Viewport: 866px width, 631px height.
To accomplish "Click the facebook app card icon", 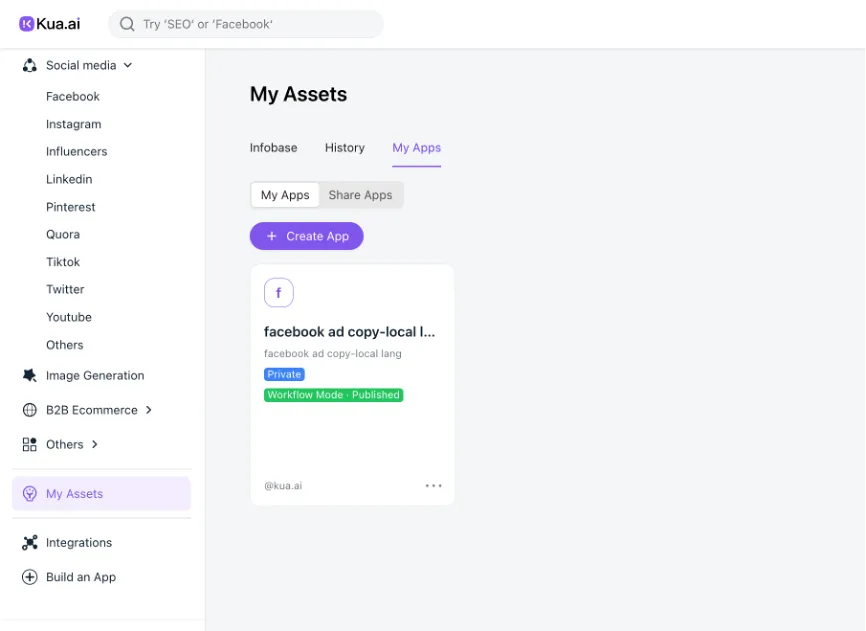I will [x=279, y=293].
